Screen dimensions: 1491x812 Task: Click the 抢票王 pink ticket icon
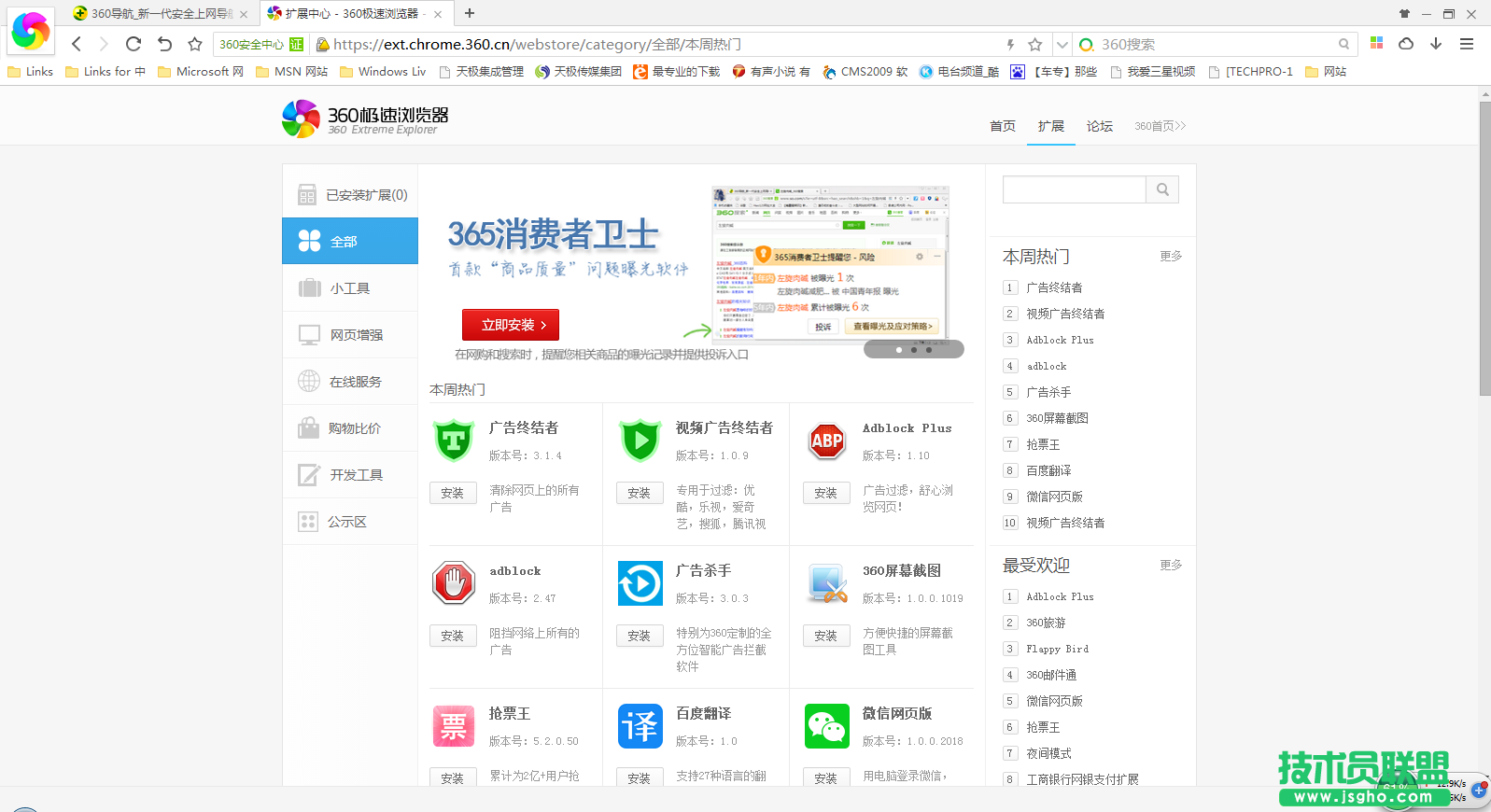pos(454,726)
